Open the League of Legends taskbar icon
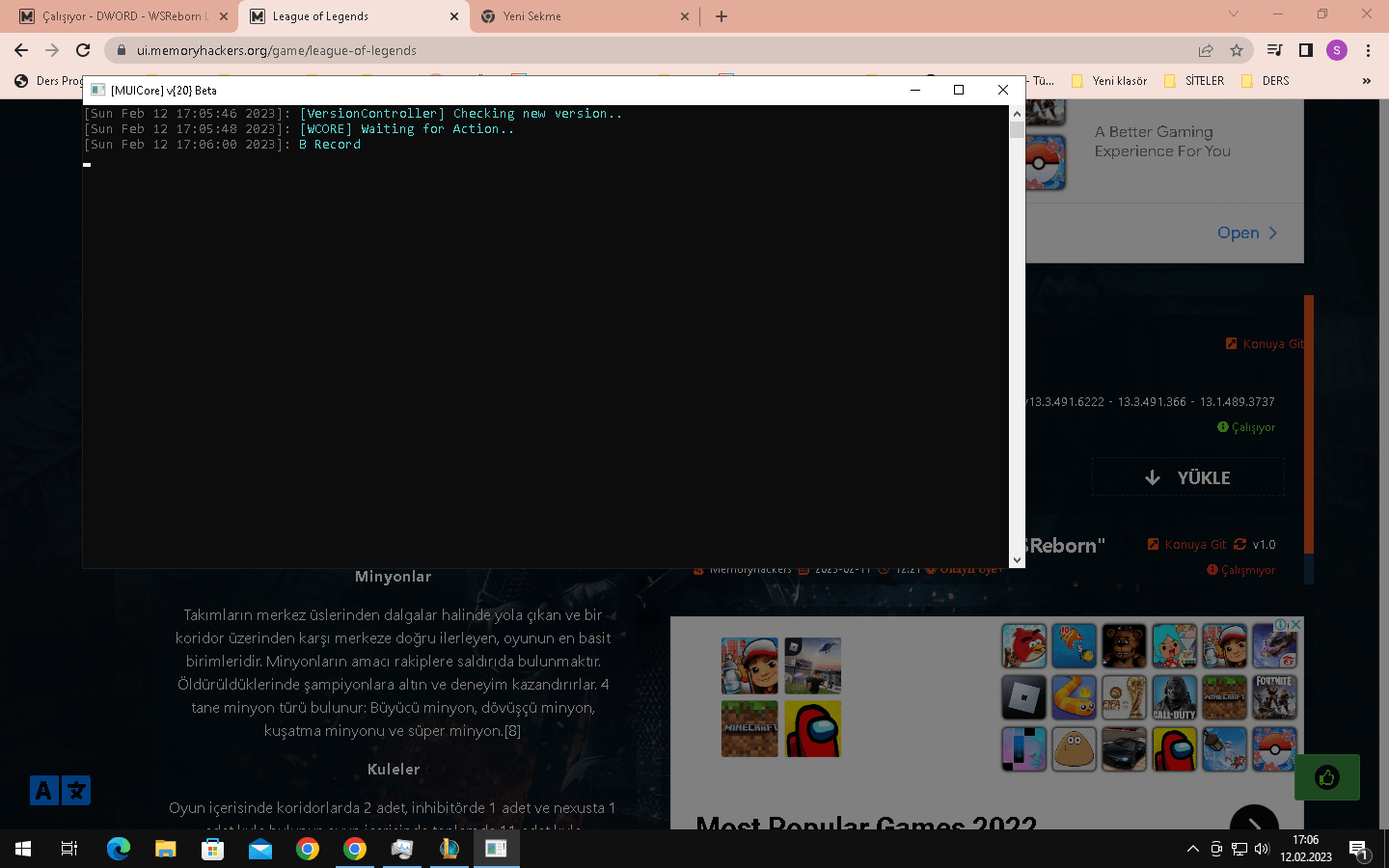The height and width of the screenshot is (868, 1389). [x=449, y=849]
